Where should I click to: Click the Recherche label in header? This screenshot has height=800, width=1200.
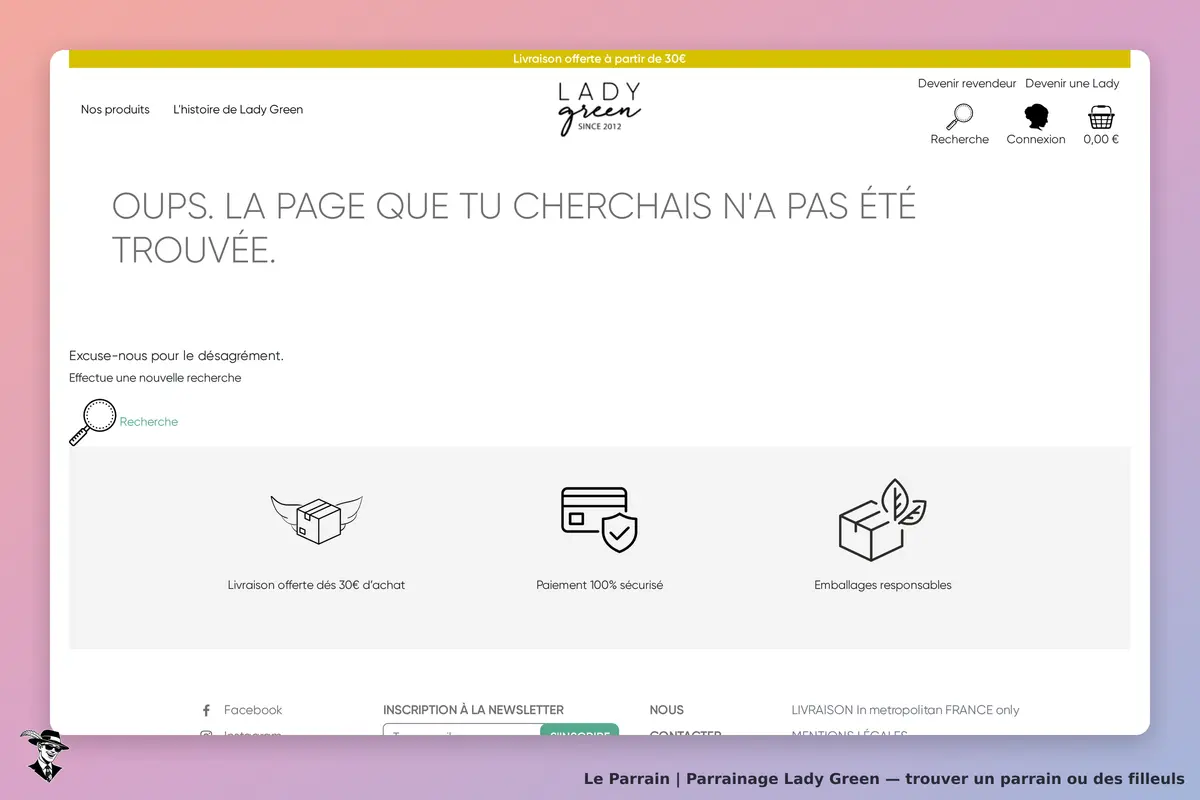(960, 140)
